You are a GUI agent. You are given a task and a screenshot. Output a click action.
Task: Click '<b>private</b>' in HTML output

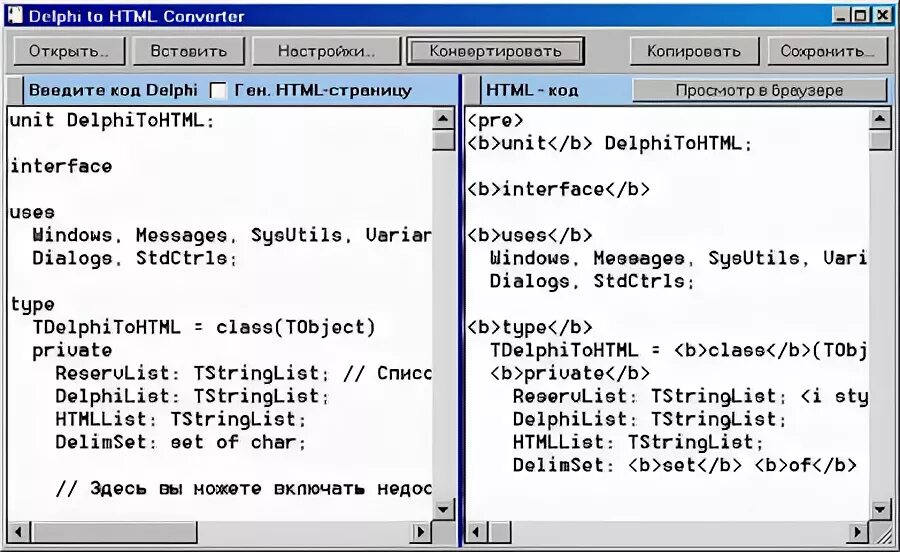pyautogui.click(x=570, y=374)
